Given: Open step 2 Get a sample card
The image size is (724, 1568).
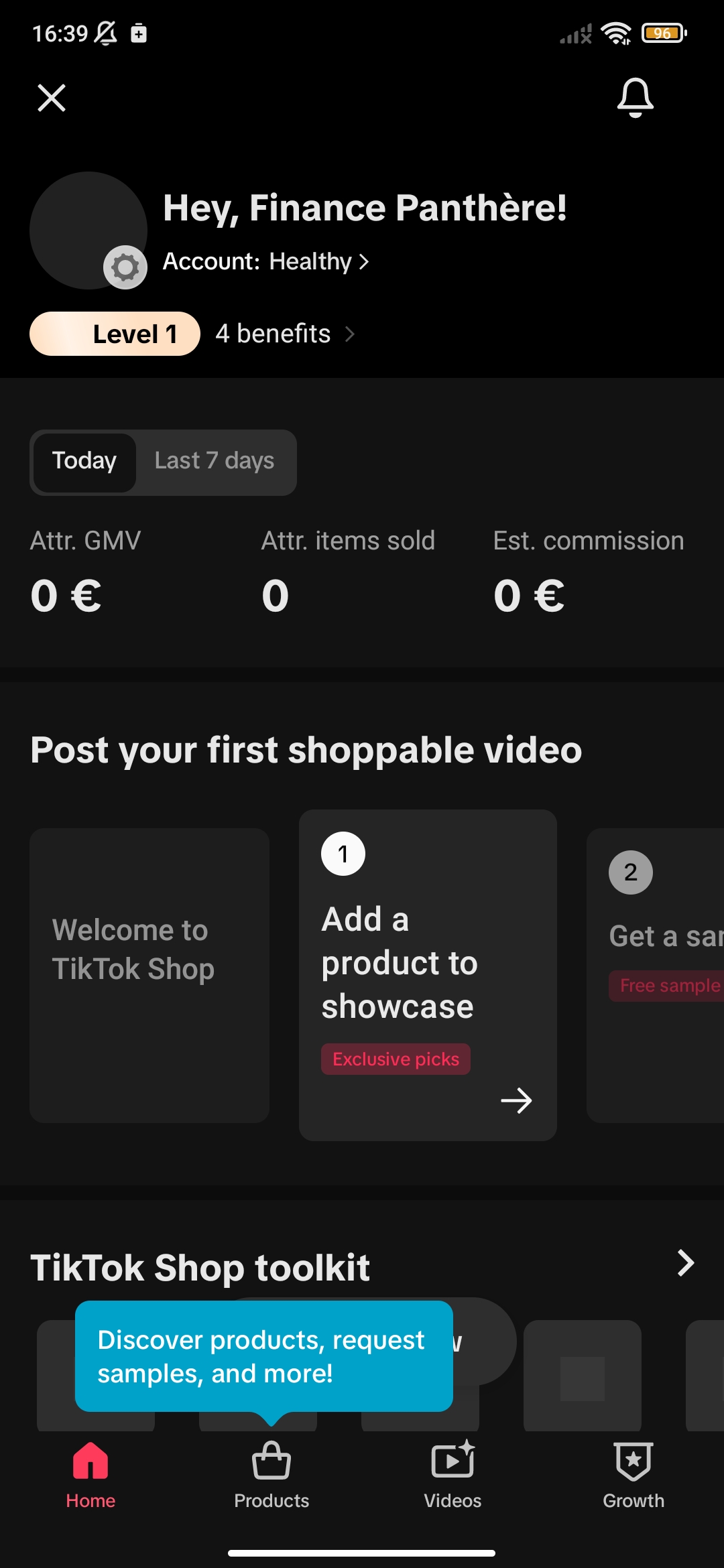Looking at the screenshot, I should point(655,976).
